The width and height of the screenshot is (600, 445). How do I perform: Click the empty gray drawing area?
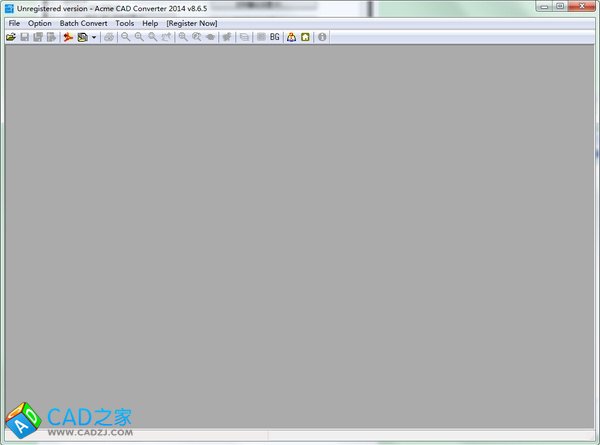(x=300, y=230)
